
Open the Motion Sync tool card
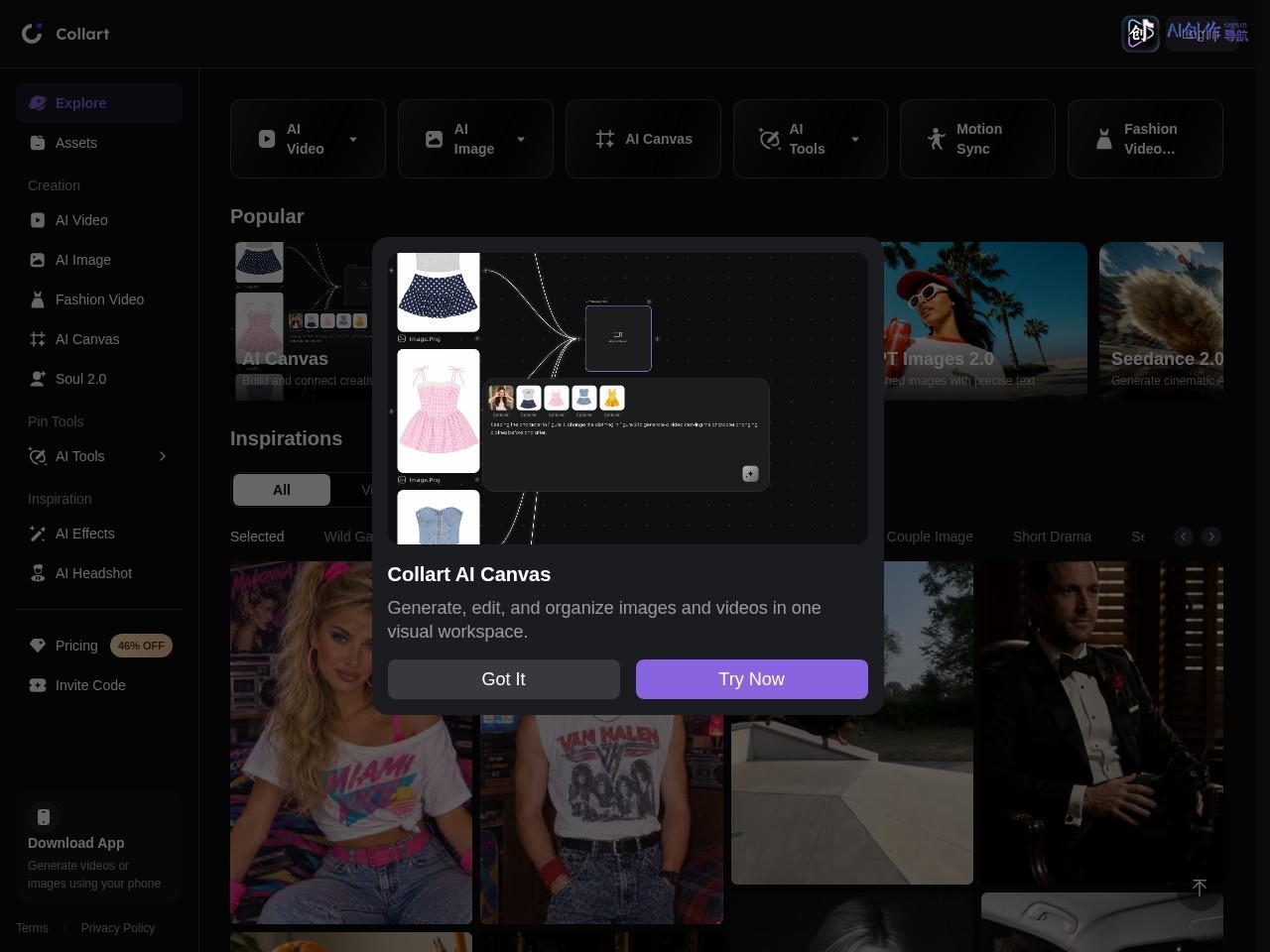coord(977,139)
